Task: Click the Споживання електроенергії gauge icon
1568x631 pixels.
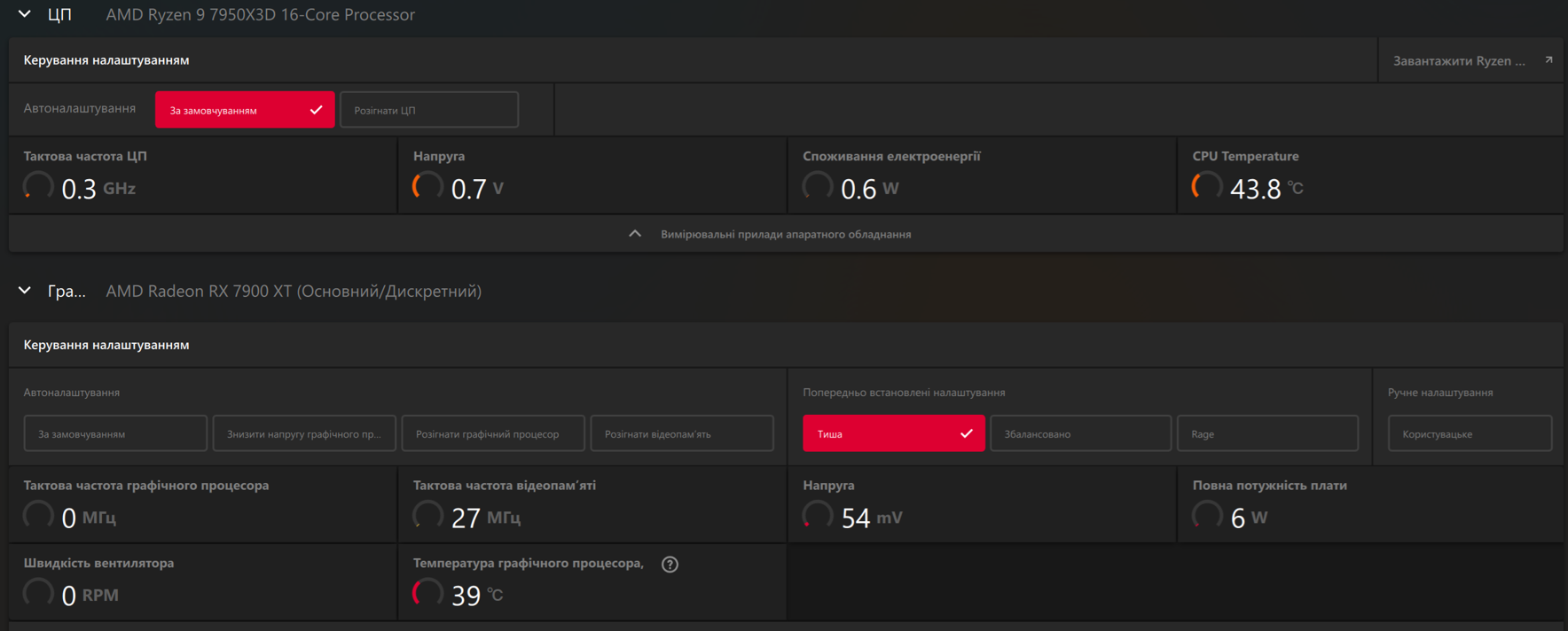Action: coord(818,187)
